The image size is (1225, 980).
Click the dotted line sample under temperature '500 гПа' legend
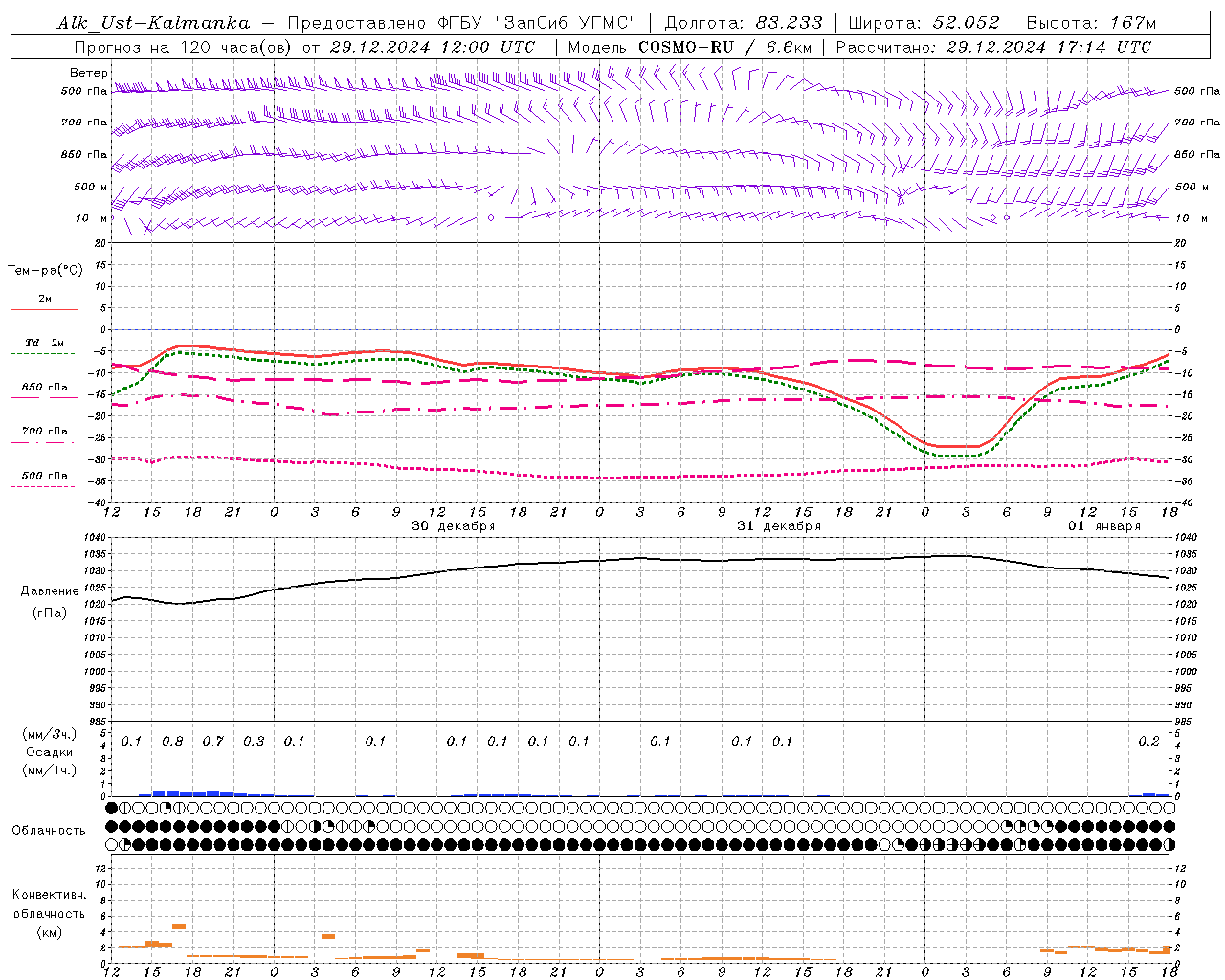[43, 486]
